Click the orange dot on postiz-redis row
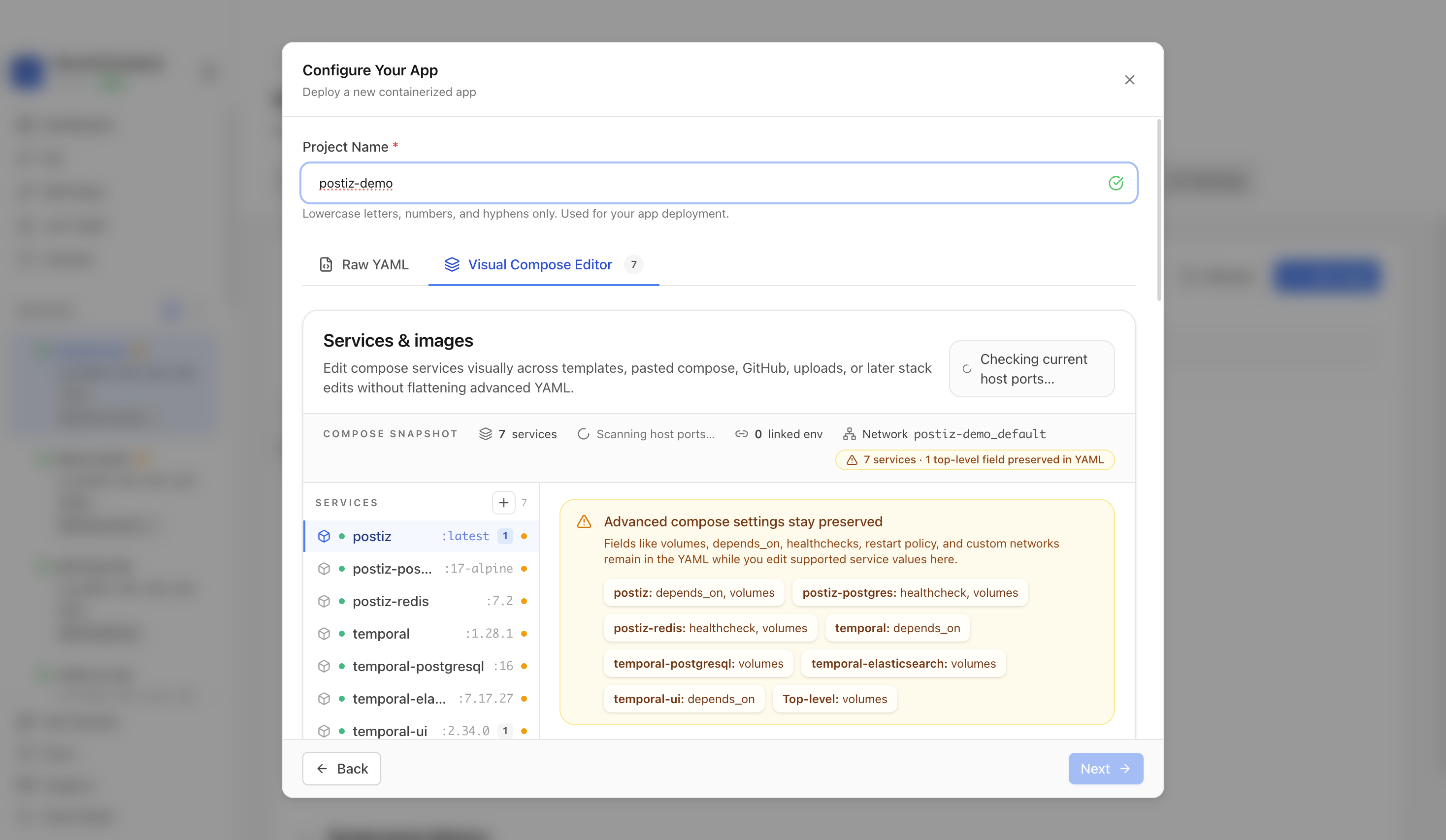Viewport: 1446px width, 840px height. pos(524,601)
